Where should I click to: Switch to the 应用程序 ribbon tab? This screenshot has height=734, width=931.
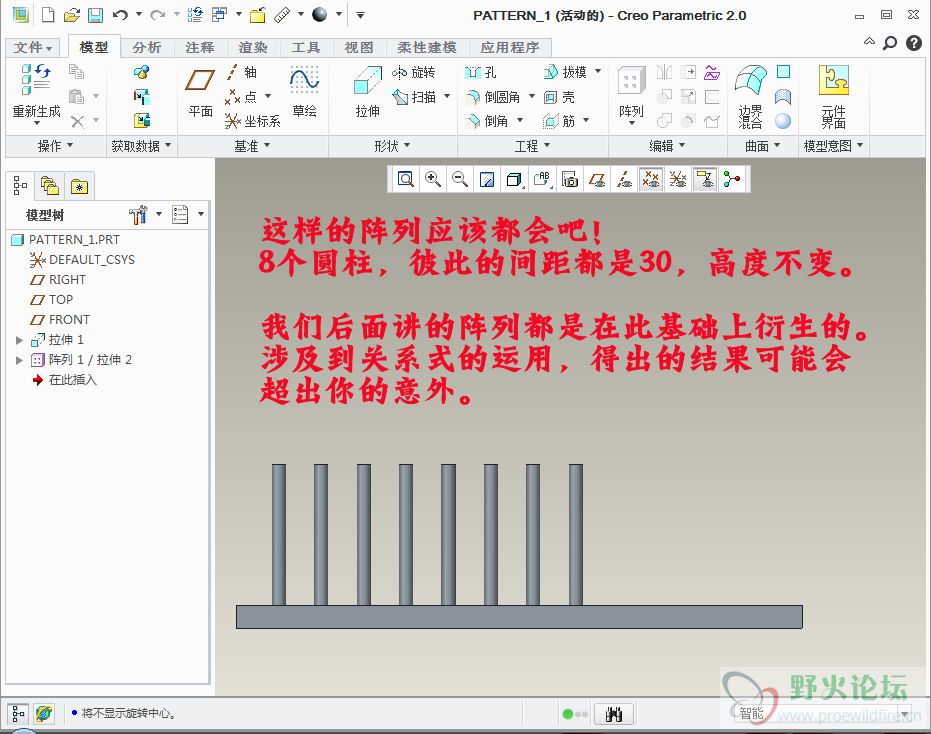[510, 47]
